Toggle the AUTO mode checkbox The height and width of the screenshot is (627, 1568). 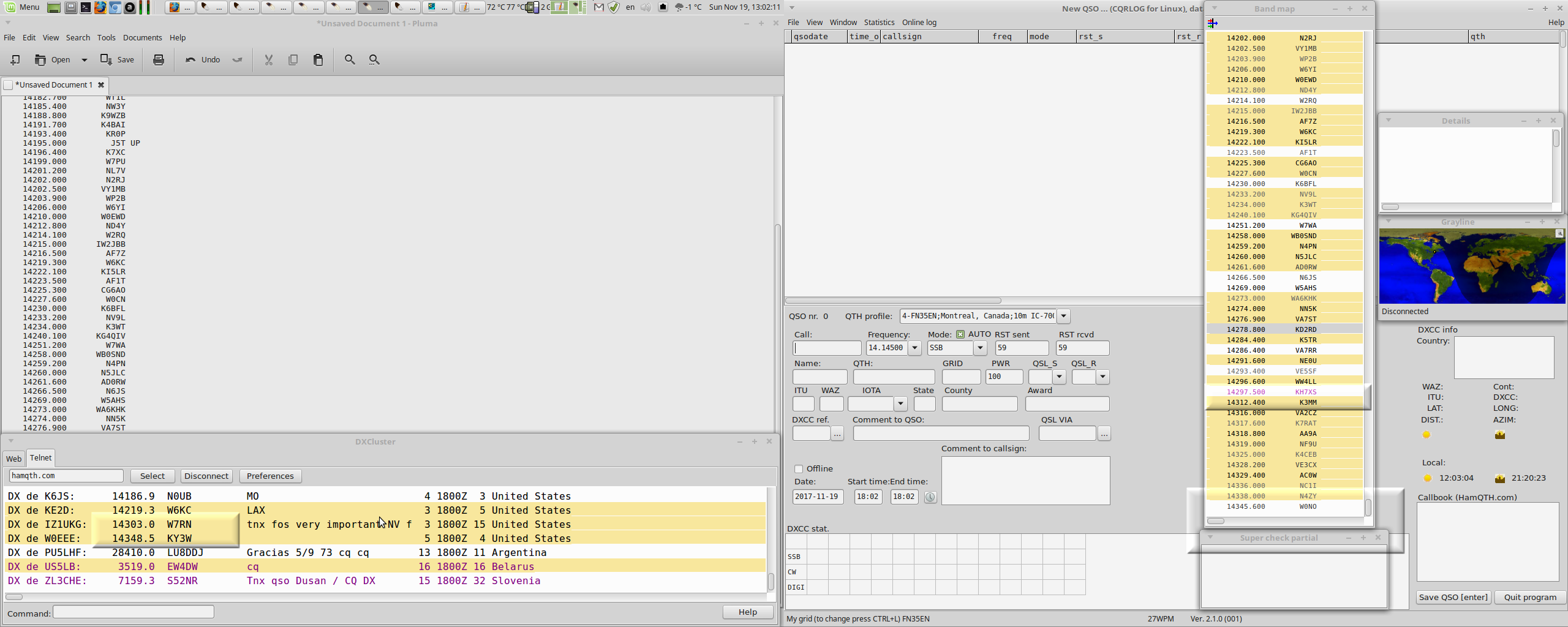[x=960, y=334]
